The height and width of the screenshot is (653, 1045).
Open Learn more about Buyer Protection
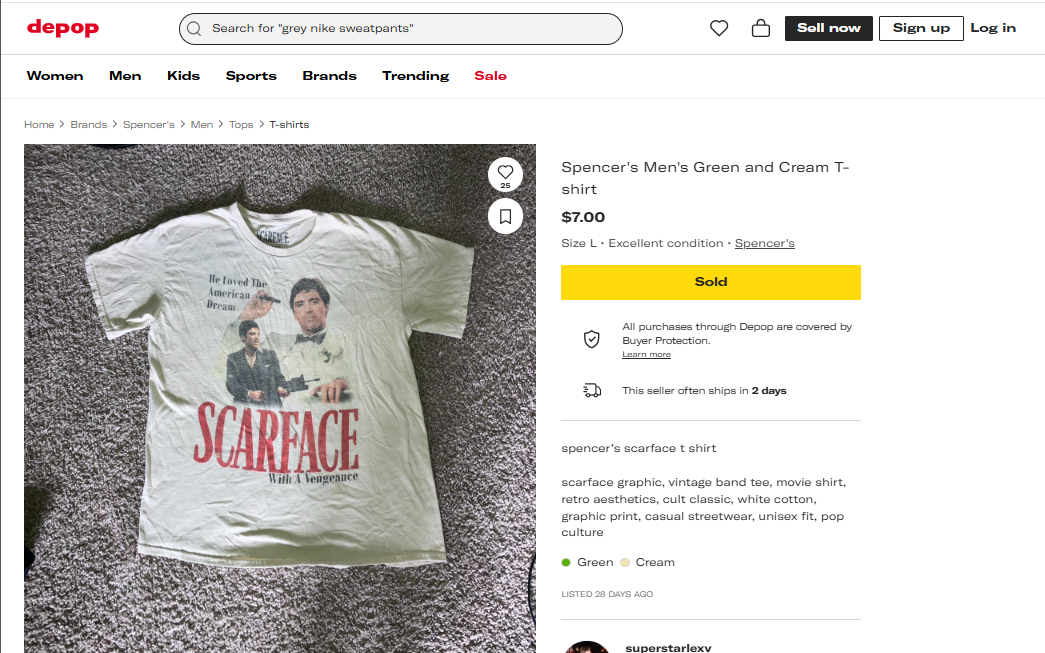click(x=646, y=355)
